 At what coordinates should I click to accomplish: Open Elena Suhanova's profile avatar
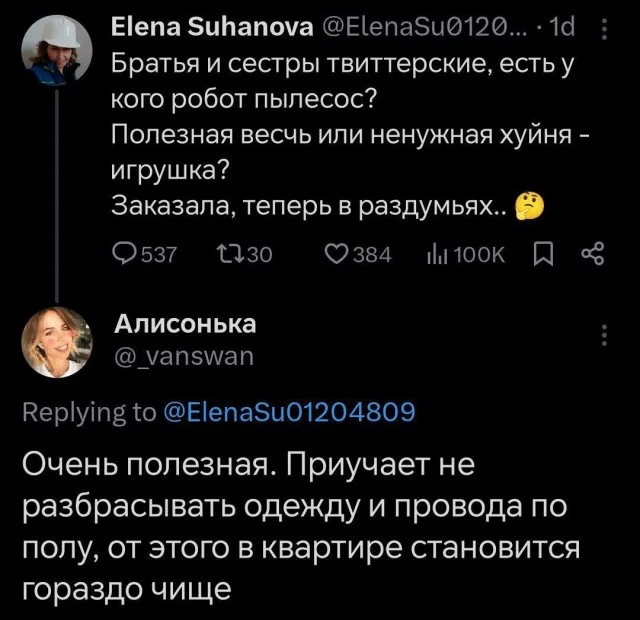click(x=59, y=49)
